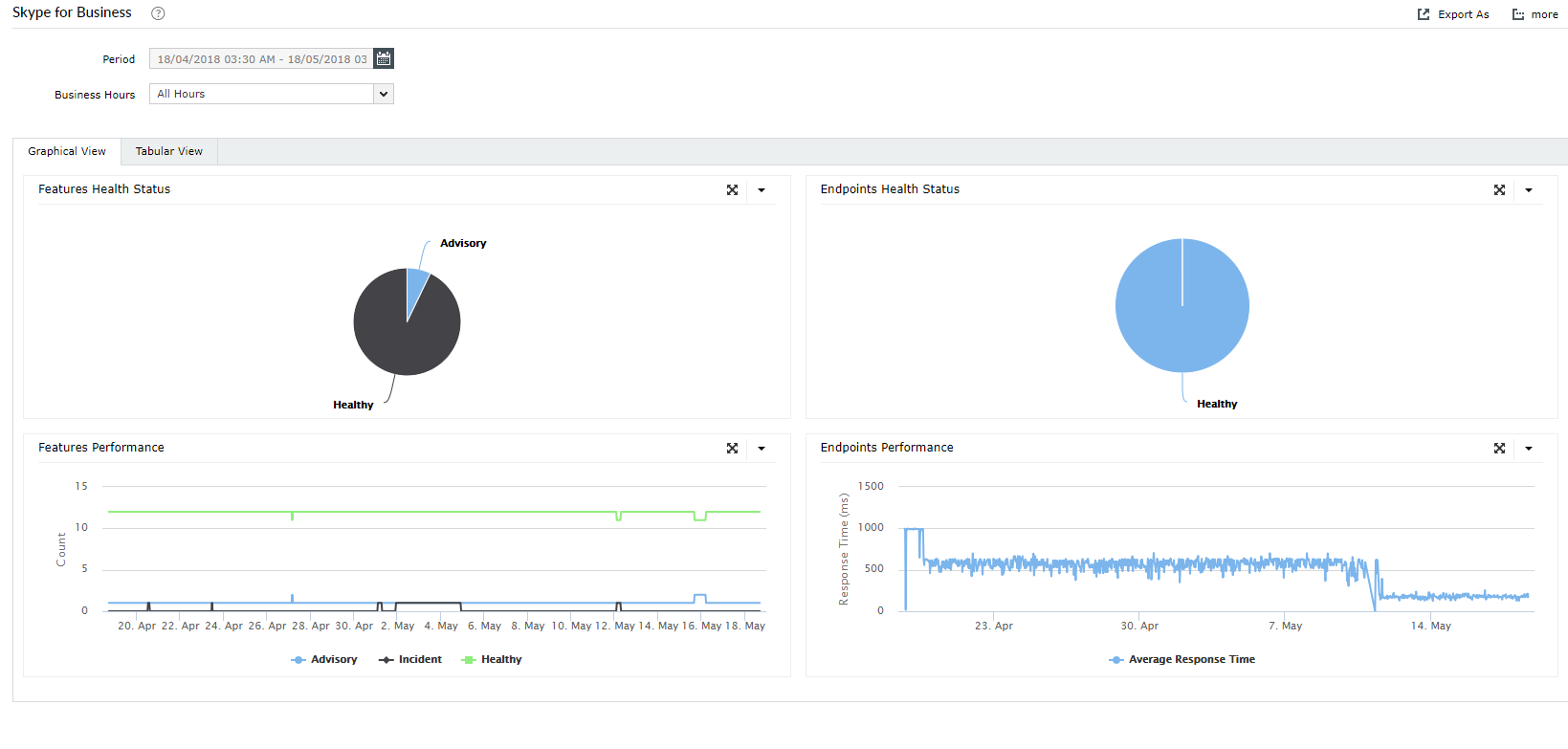1568x749 pixels.
Task: Click the Endpoints Health Status widget title
Action: point(890,189)
